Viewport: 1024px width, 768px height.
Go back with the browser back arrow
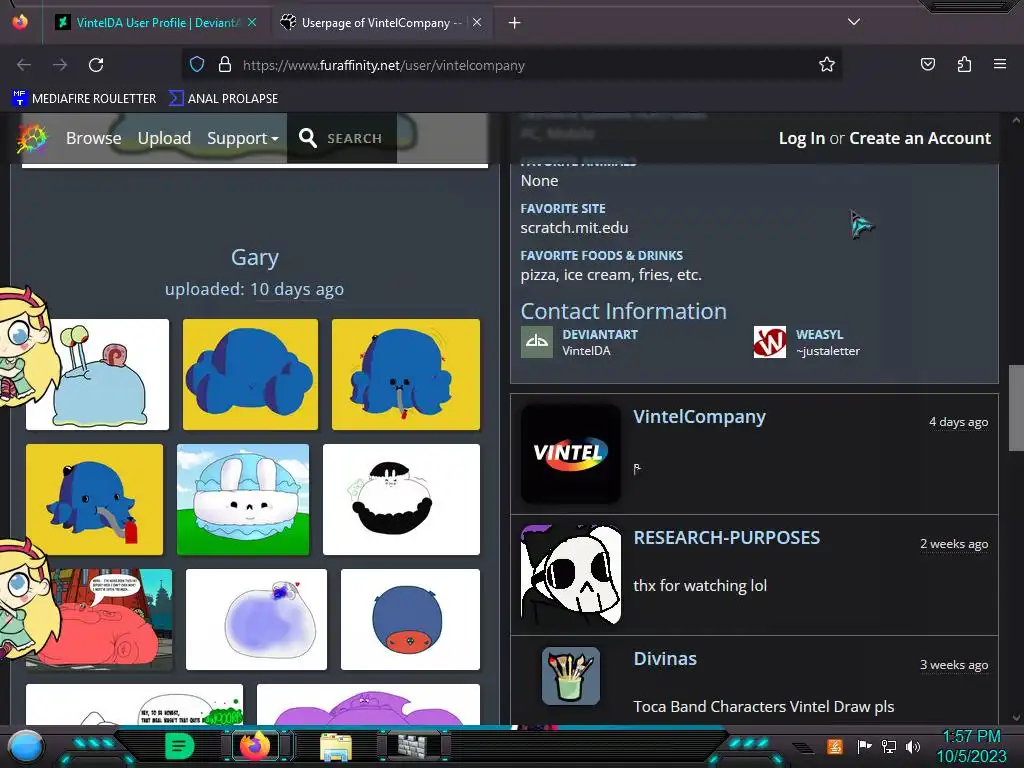24,65
